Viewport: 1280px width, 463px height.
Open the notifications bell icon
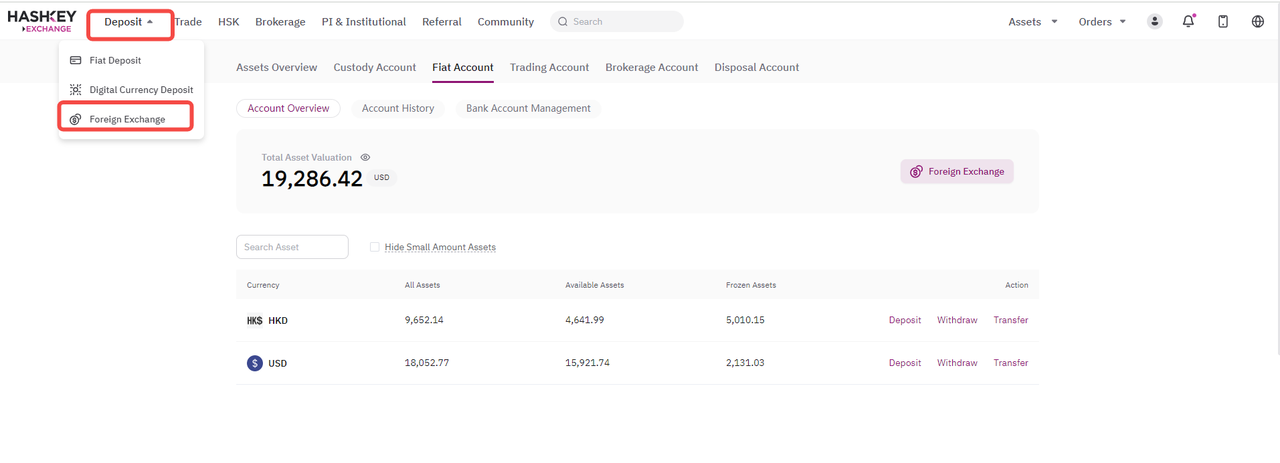click(x=1189, y=21)
